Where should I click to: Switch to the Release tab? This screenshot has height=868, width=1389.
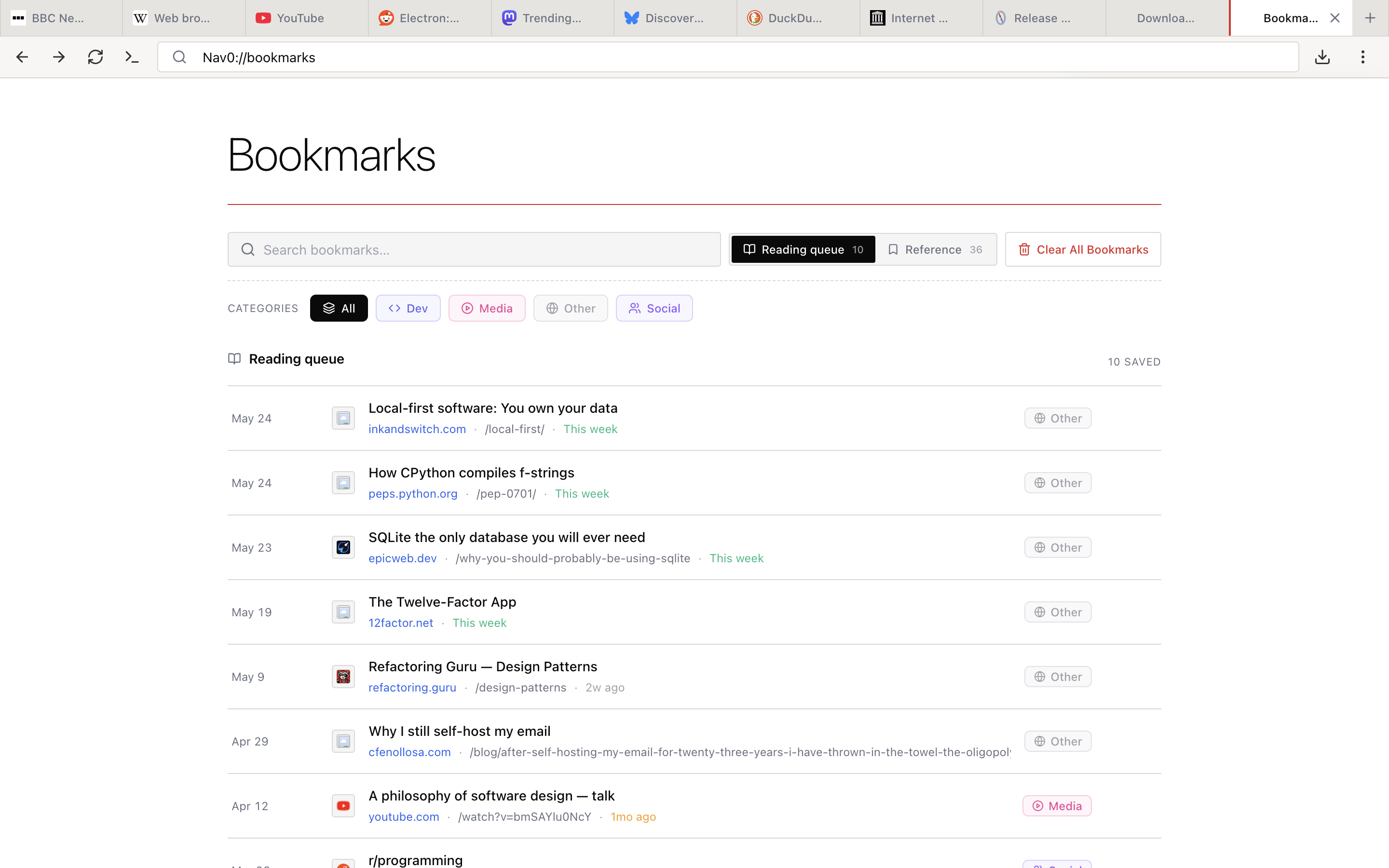click(x=1044, y=18)
